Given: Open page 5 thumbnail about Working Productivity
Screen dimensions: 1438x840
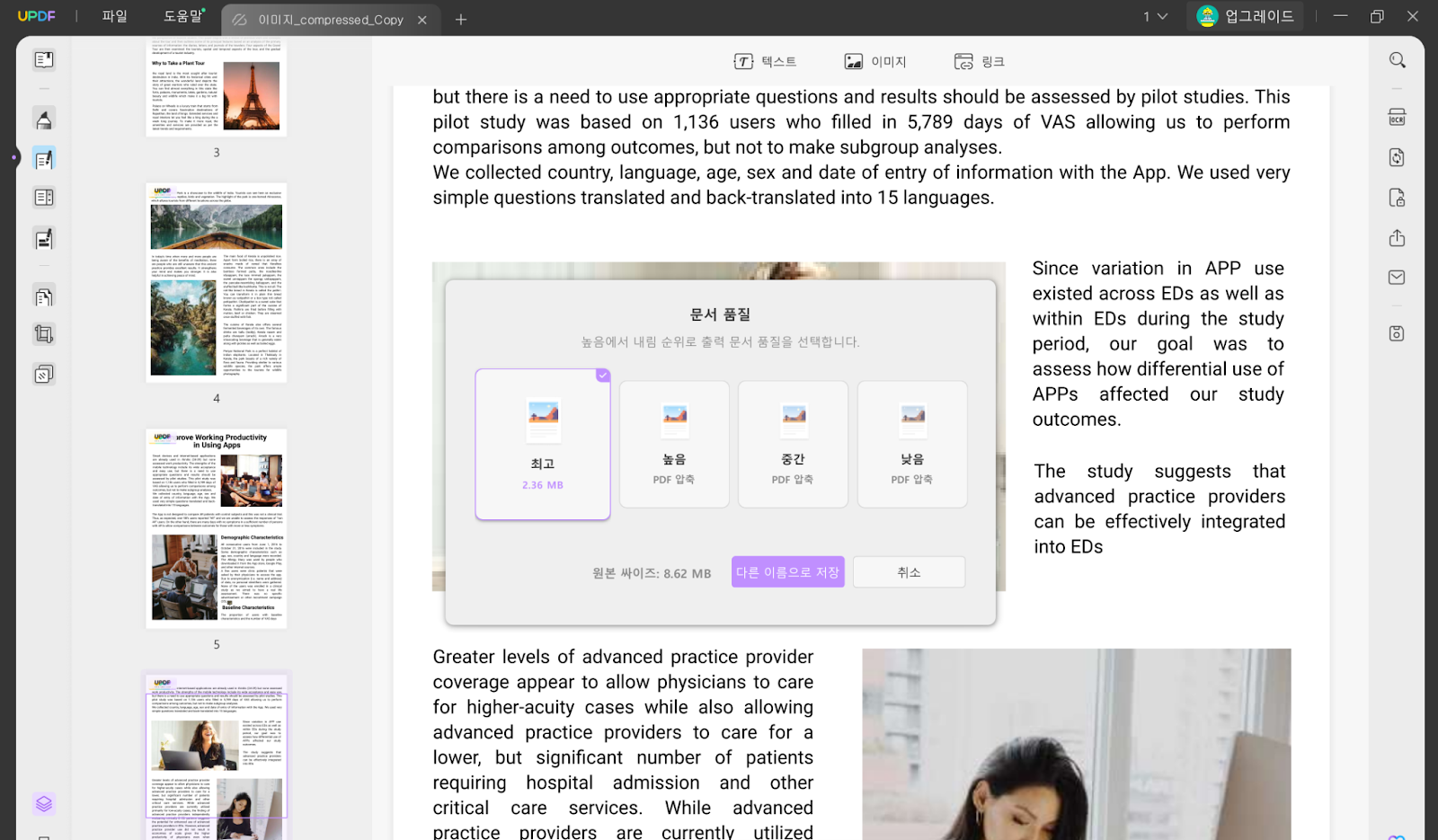Looking at the screenshot, I should (217, 528).
